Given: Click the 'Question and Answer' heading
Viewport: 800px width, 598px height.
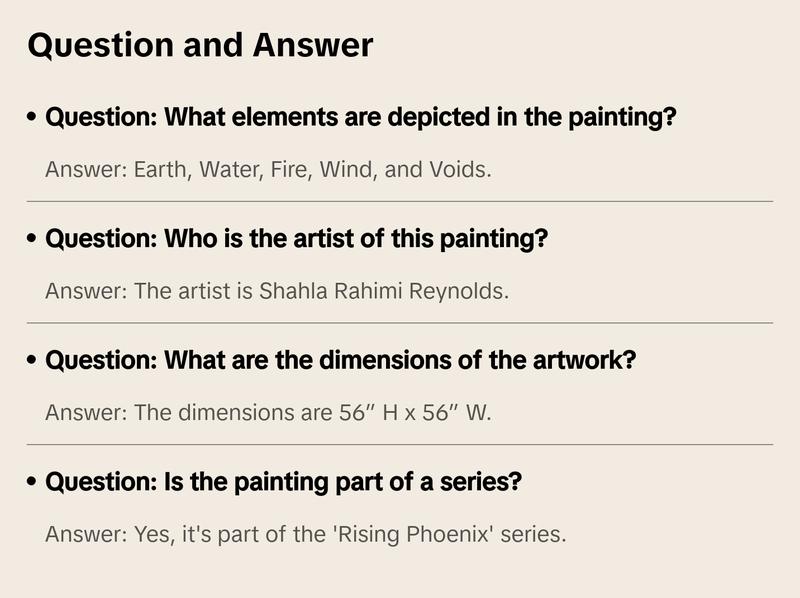Looking at the screenshot, I should pyautogui.click(x=200, y=45).
